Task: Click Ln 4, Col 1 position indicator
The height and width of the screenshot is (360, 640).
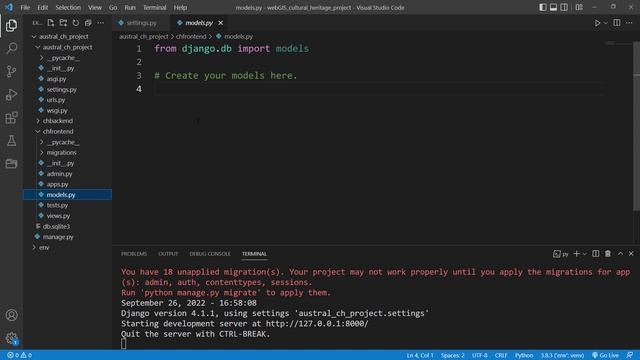Action: click(x=420, y=355)
